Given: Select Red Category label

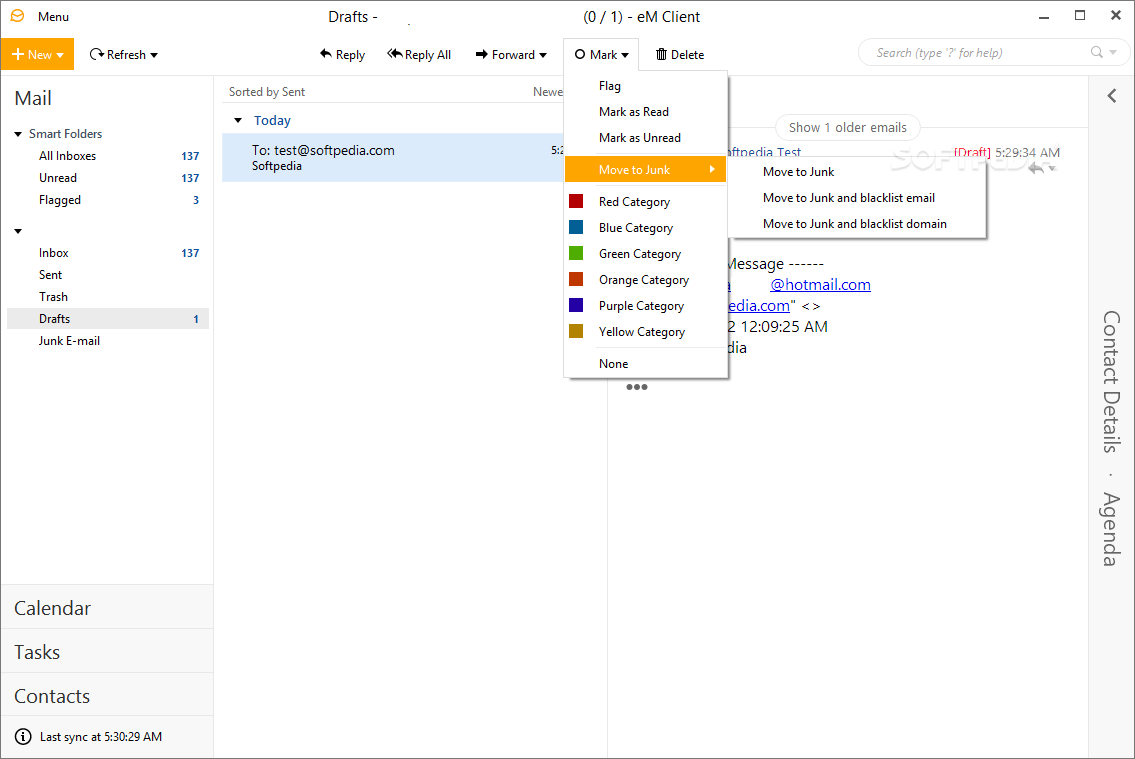Looking at the screenshot, I should pos(634,202).
